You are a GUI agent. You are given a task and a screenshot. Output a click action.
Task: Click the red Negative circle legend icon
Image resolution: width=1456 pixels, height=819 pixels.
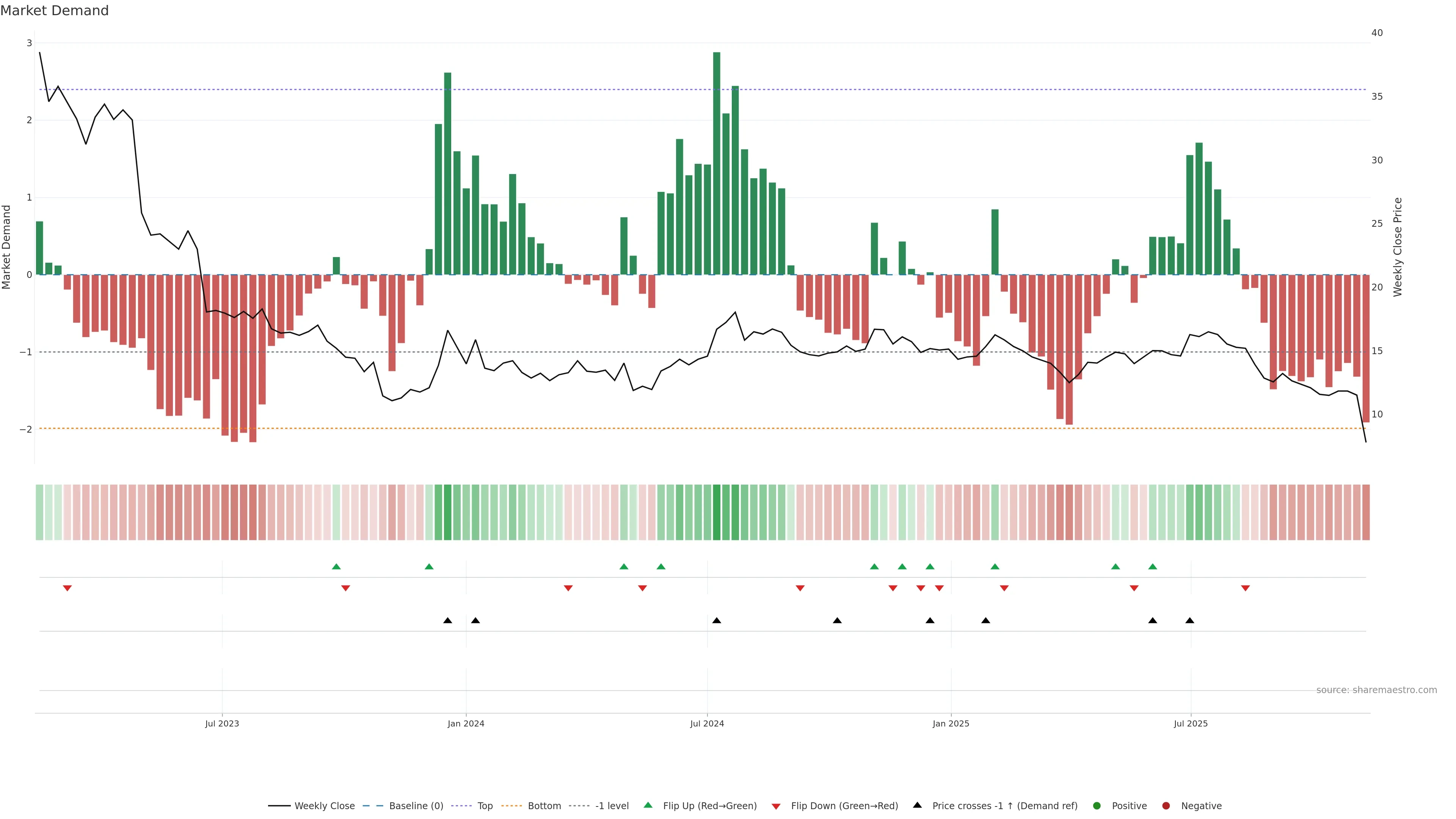[1166, 806]
